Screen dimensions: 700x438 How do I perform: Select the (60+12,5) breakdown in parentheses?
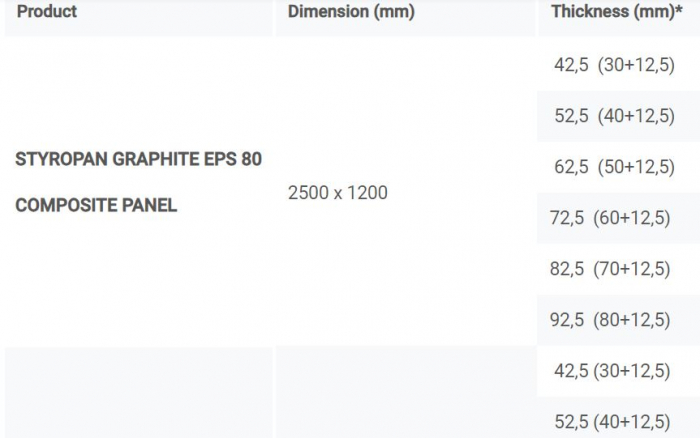coord(632,218)
